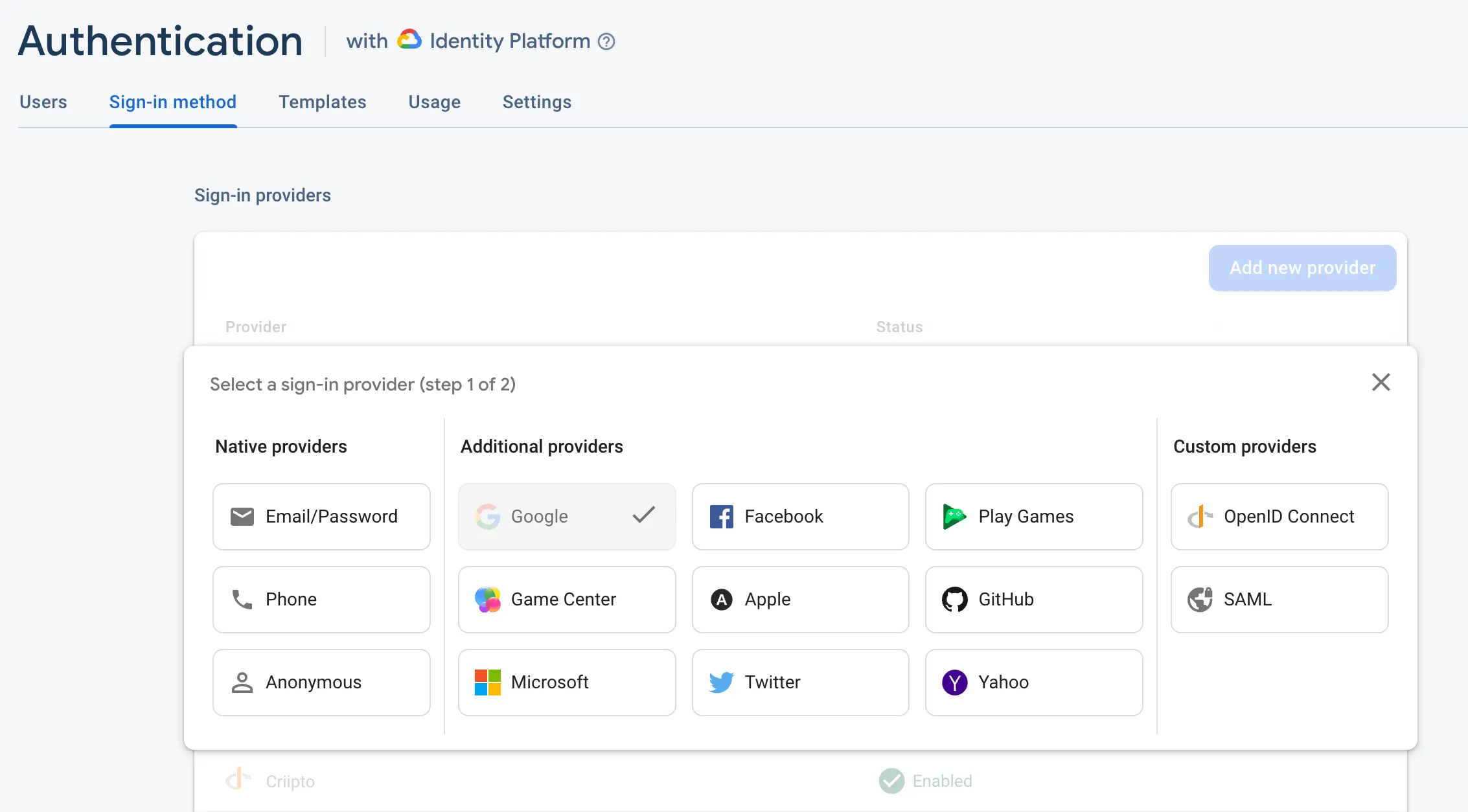This screenshot has width=1468, height=812.
Task: Click the SAML globe lock icon
Action: click(1200, 600)
